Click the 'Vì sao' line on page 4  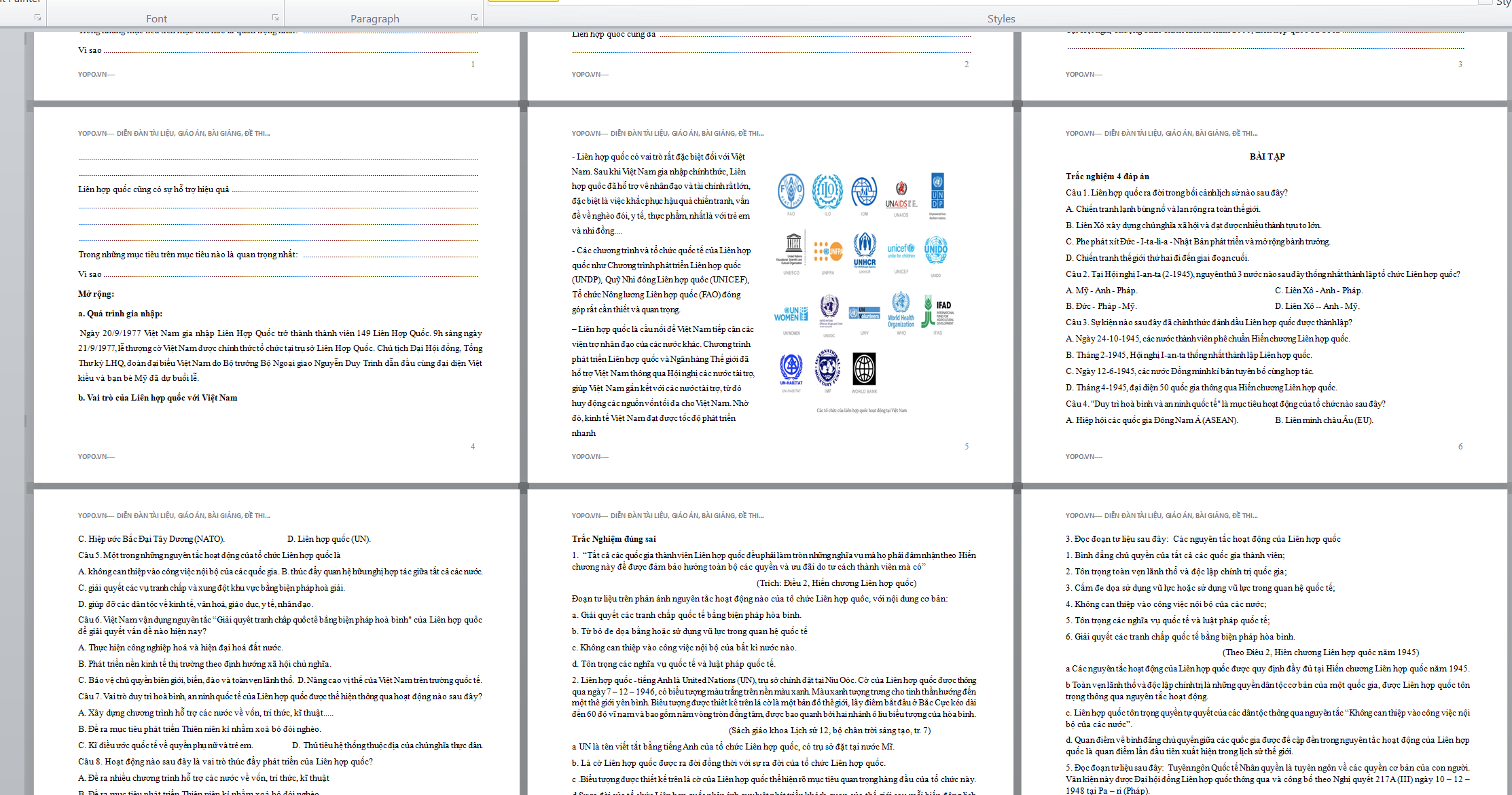278,274
